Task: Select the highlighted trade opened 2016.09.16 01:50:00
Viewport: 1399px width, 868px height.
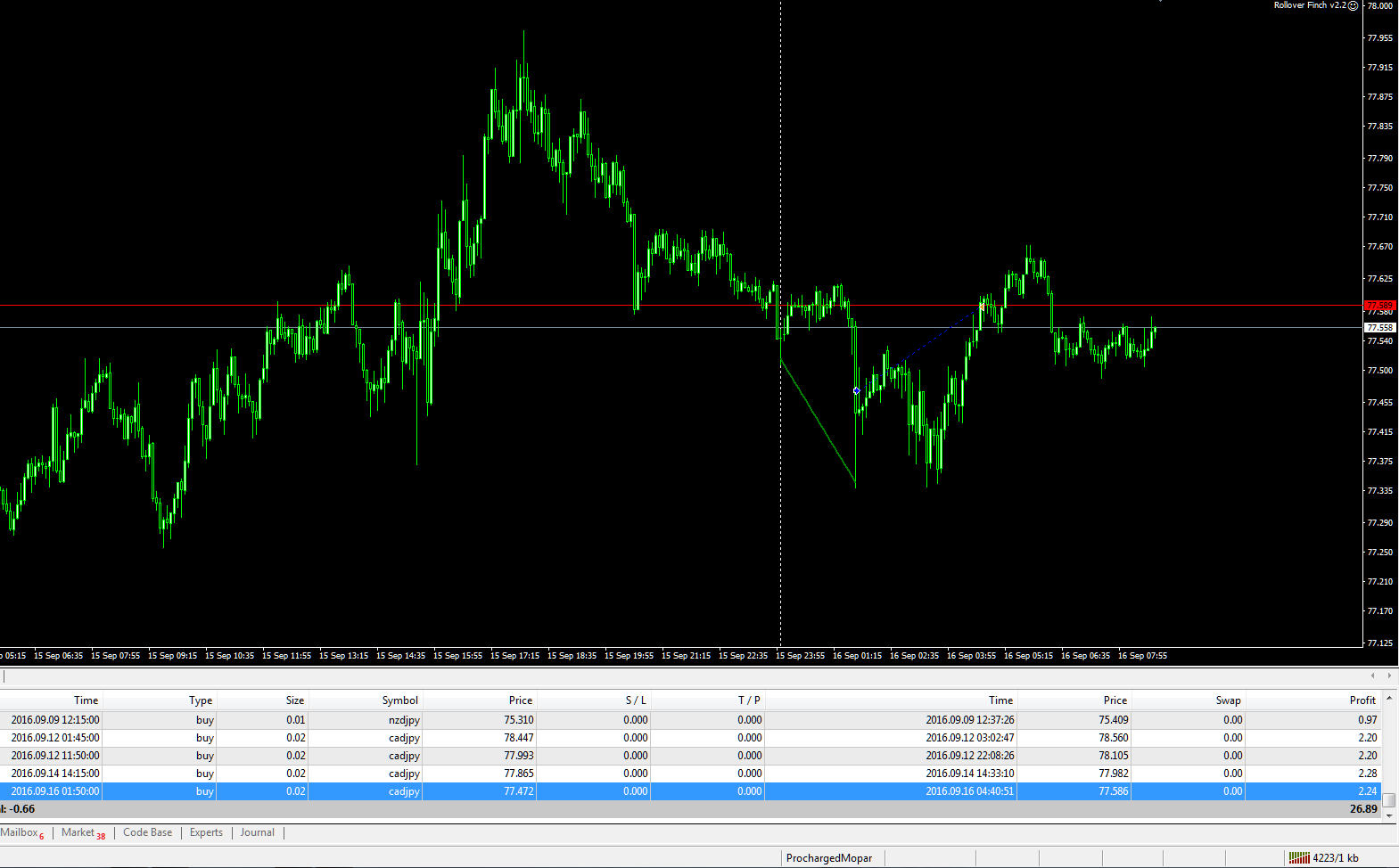Action: (x=690, y=791)
